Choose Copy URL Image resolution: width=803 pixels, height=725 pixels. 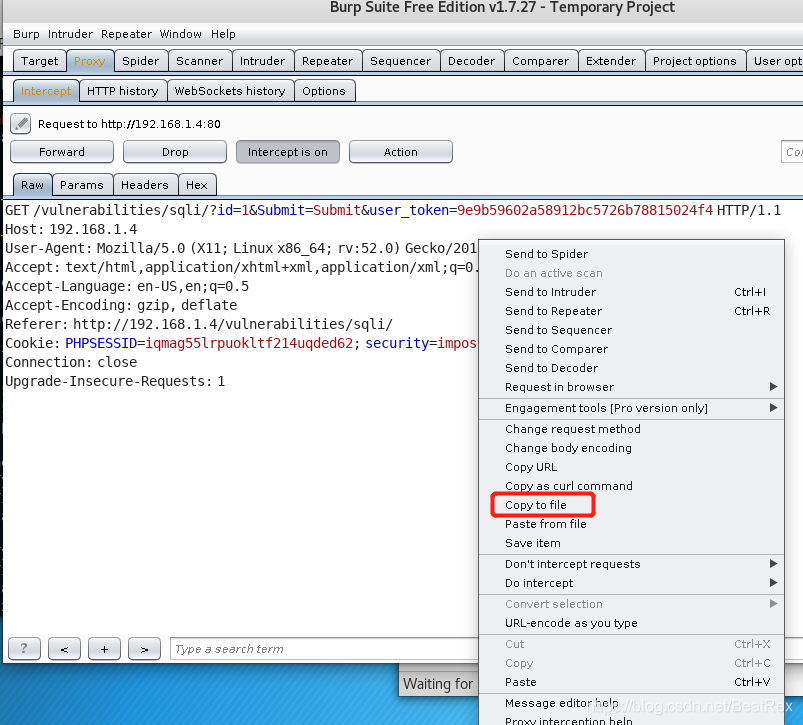pyautogui.click(x=631, y=467)
